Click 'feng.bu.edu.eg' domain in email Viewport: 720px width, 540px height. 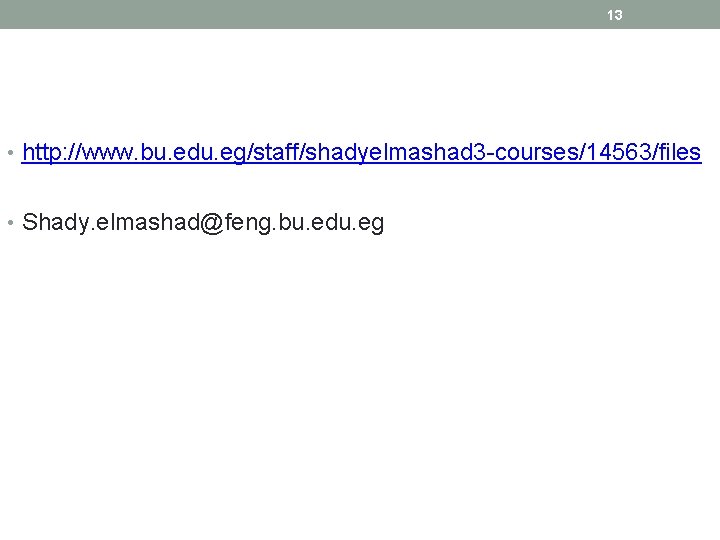coord(304,223)
